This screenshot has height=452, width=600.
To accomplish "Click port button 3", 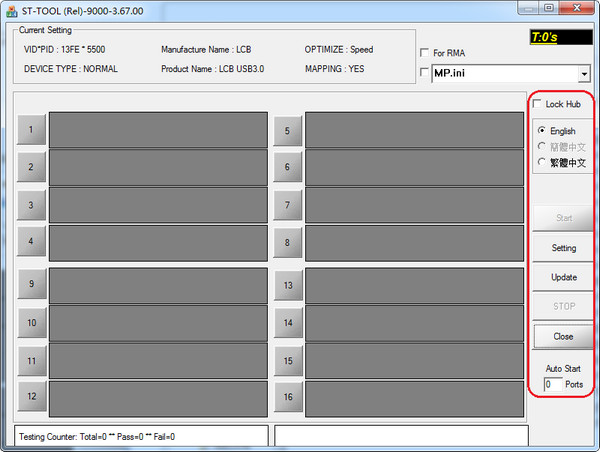I will 31,205.
